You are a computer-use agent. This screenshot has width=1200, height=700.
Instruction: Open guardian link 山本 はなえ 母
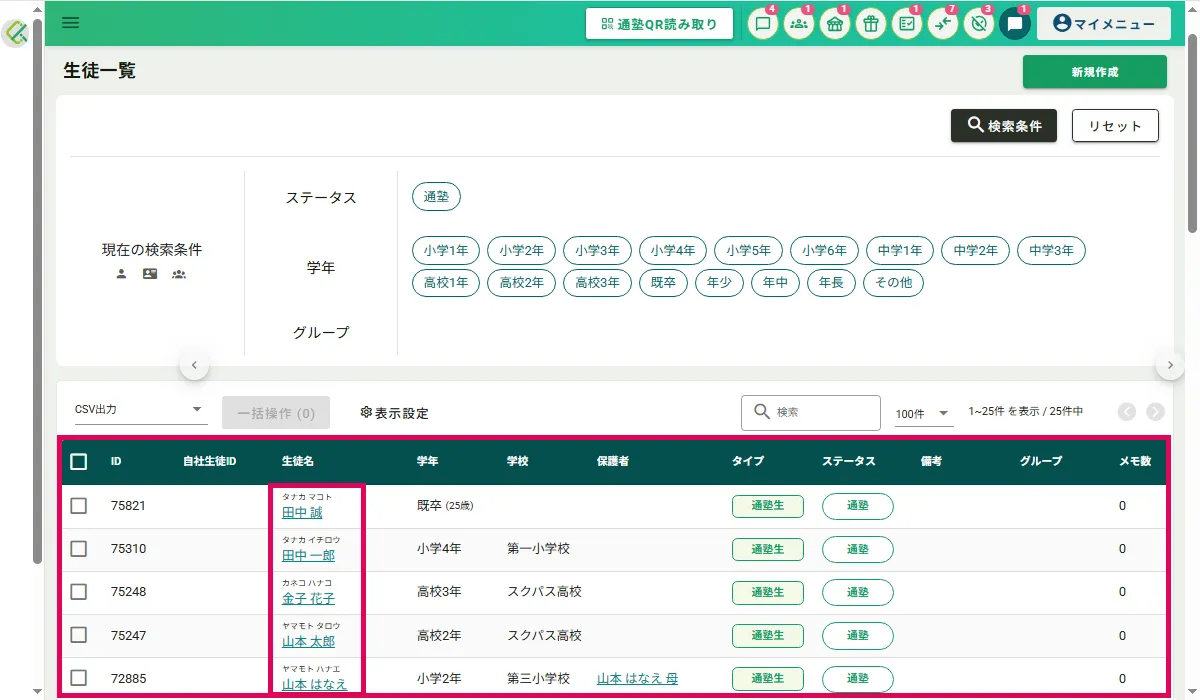637,679
